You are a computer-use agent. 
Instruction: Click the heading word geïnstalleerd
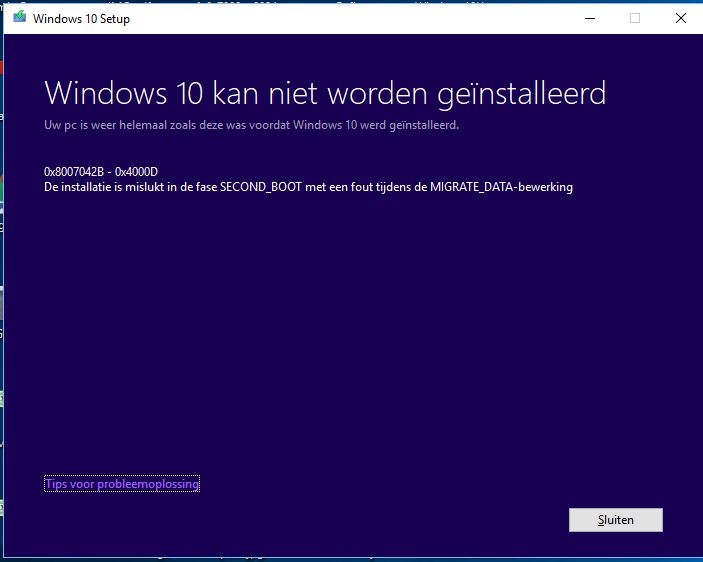[521, 94]
